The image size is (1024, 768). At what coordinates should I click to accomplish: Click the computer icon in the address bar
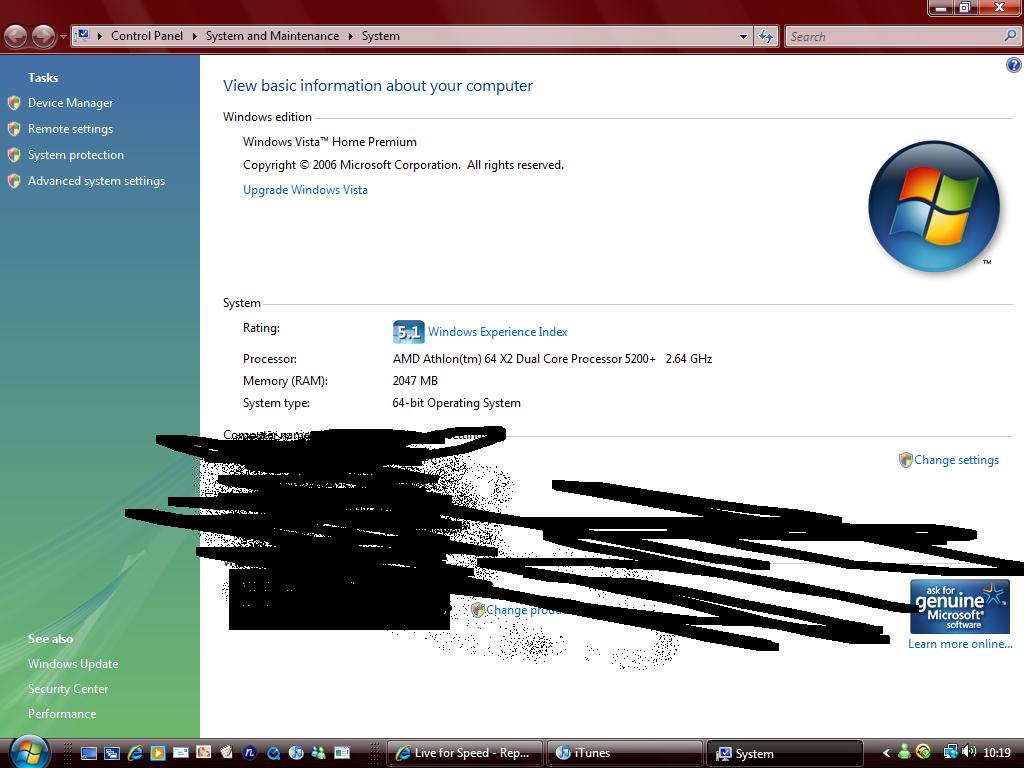(x=82, y=35)
